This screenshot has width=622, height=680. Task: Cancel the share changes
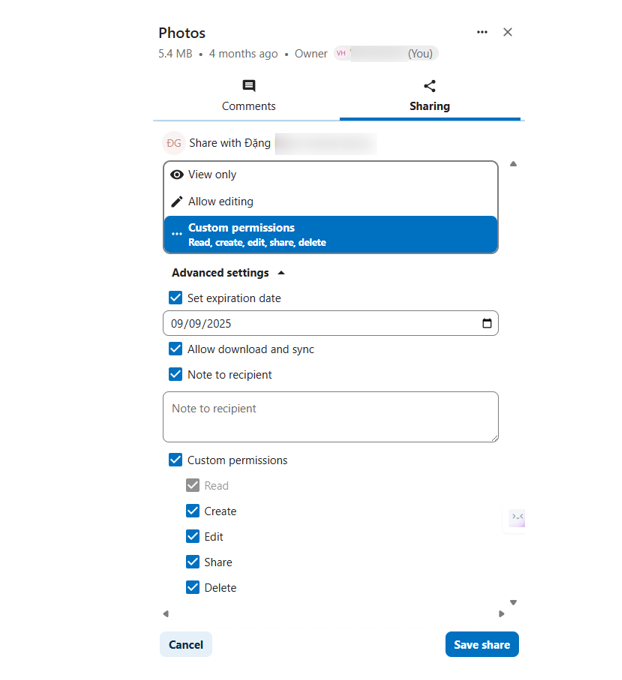pyautogui.click(x=186, y=645)
